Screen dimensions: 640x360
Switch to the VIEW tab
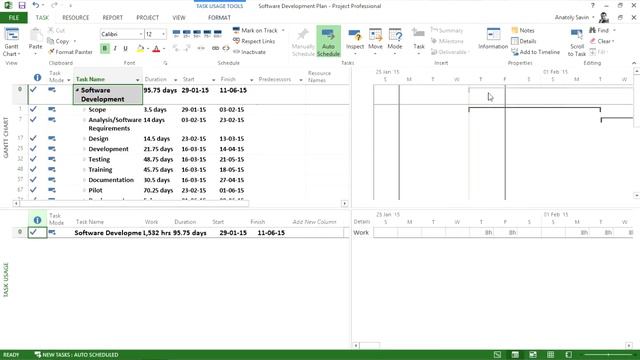179,18
